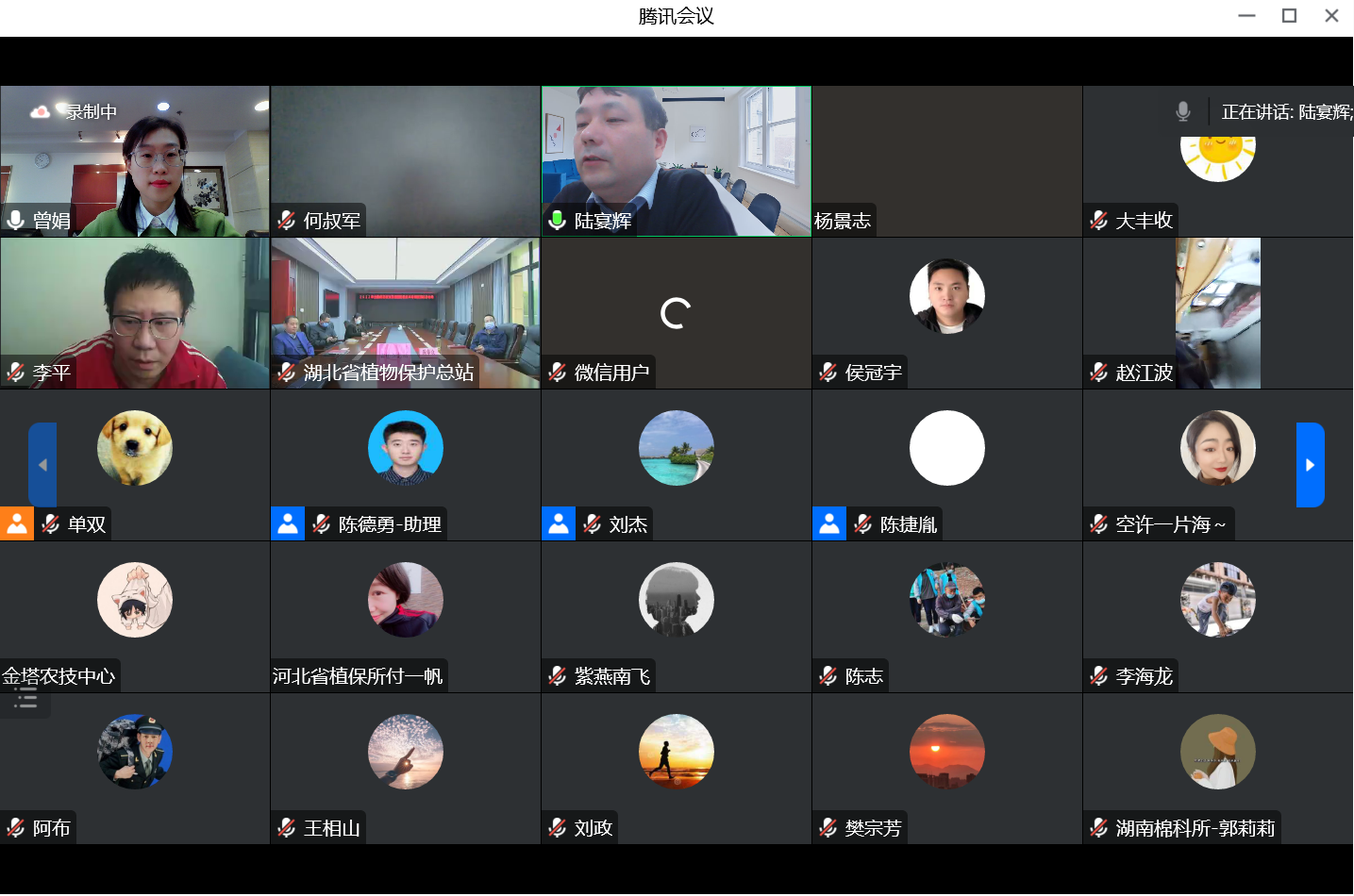
Task: Click 阿布's uniformed avatar
Action: tap(135, 752)
